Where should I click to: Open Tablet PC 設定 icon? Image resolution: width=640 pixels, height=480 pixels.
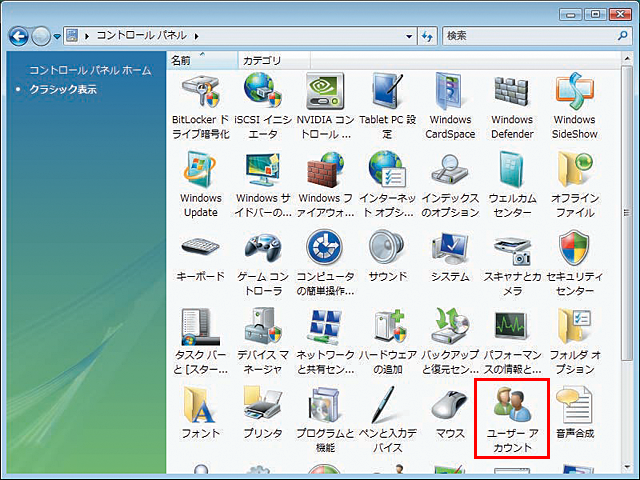click(x=387, y=105)
